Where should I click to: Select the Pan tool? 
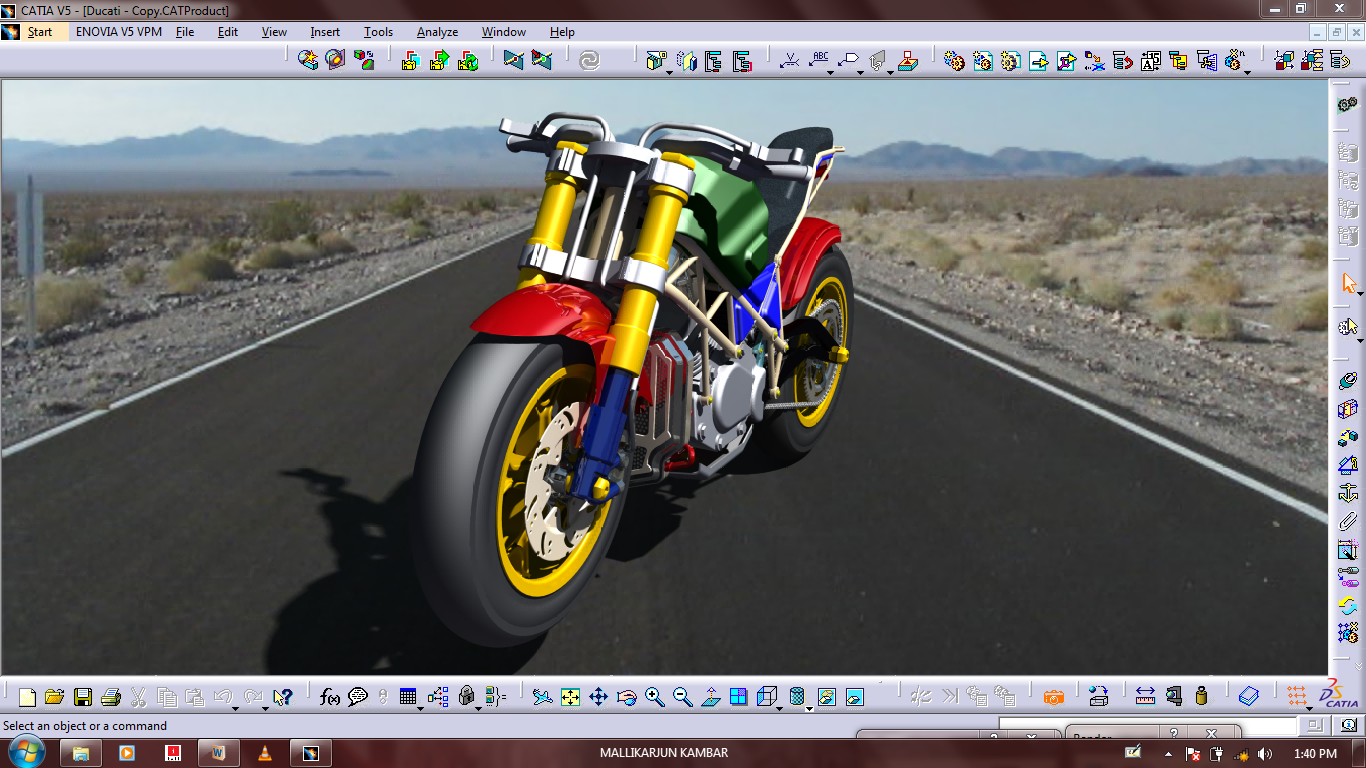(x=598, y=697)
